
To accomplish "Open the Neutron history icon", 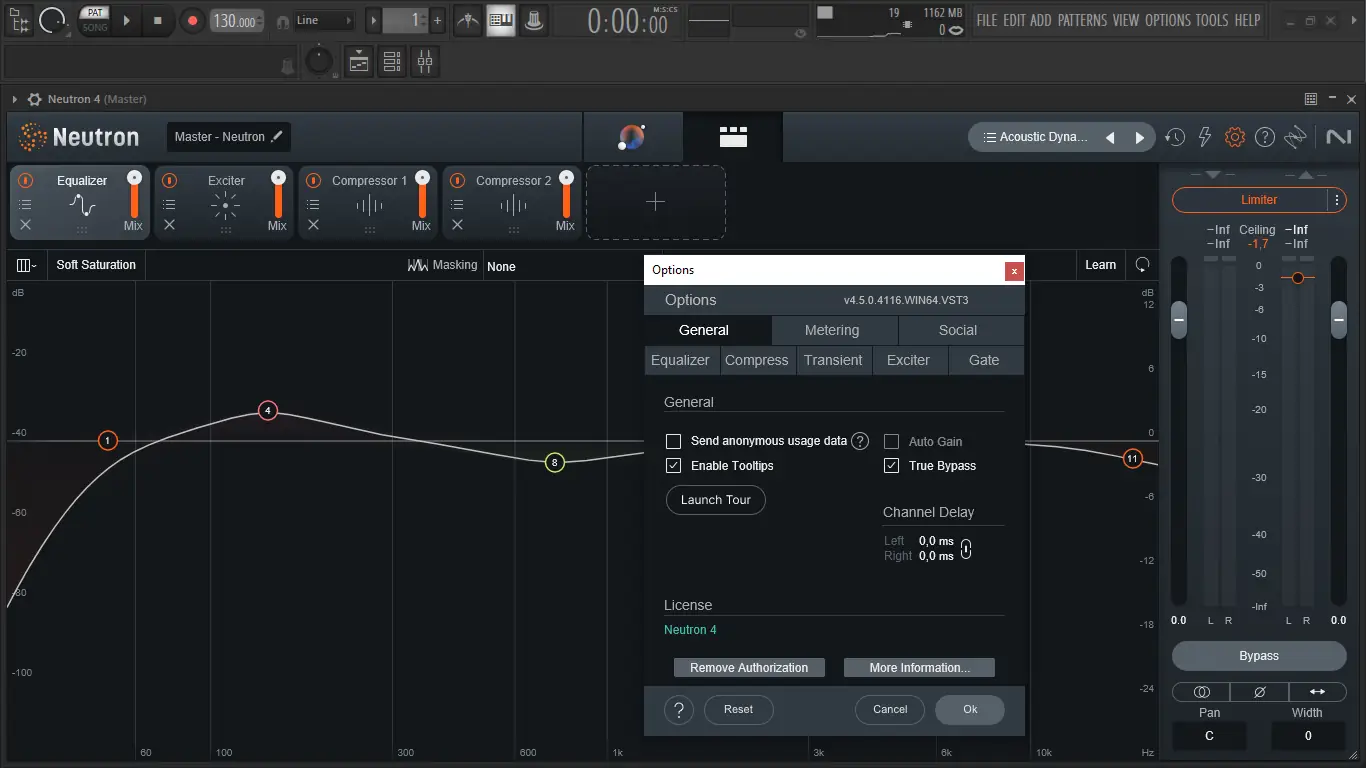I will point(1175,137).
